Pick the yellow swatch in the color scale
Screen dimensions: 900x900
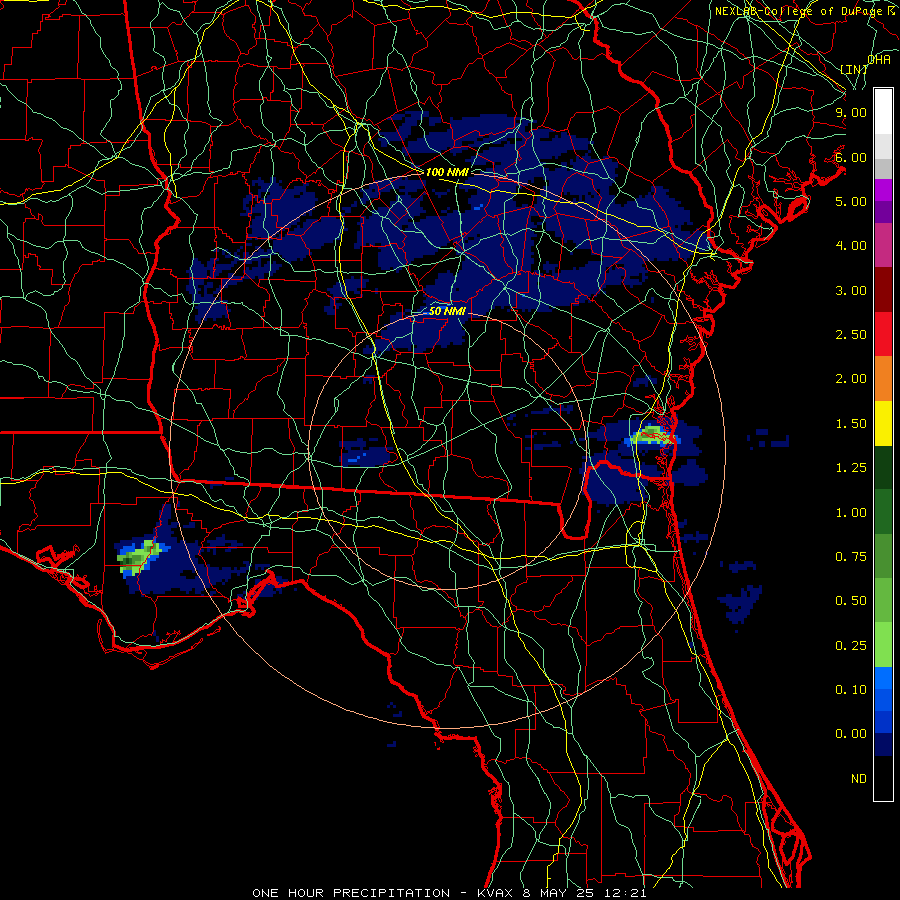coord(883,423)
